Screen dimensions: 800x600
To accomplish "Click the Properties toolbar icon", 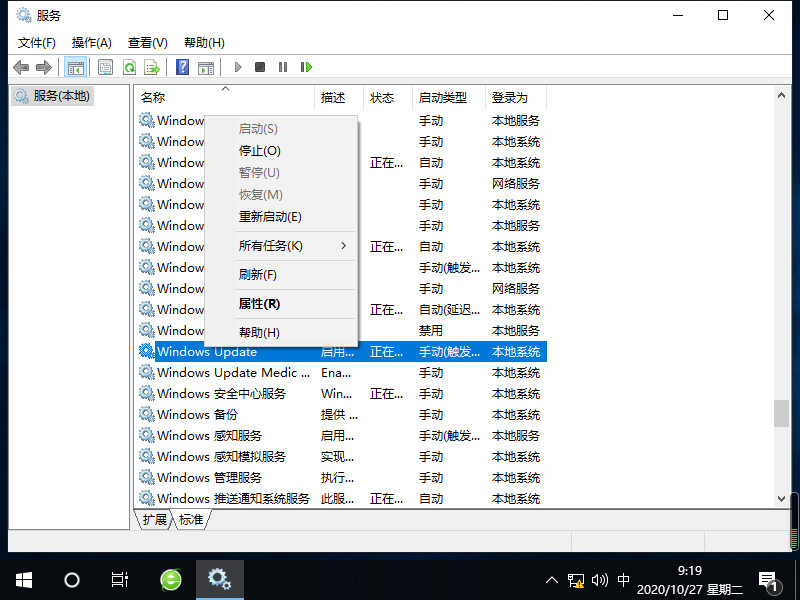I will (105, 67).
